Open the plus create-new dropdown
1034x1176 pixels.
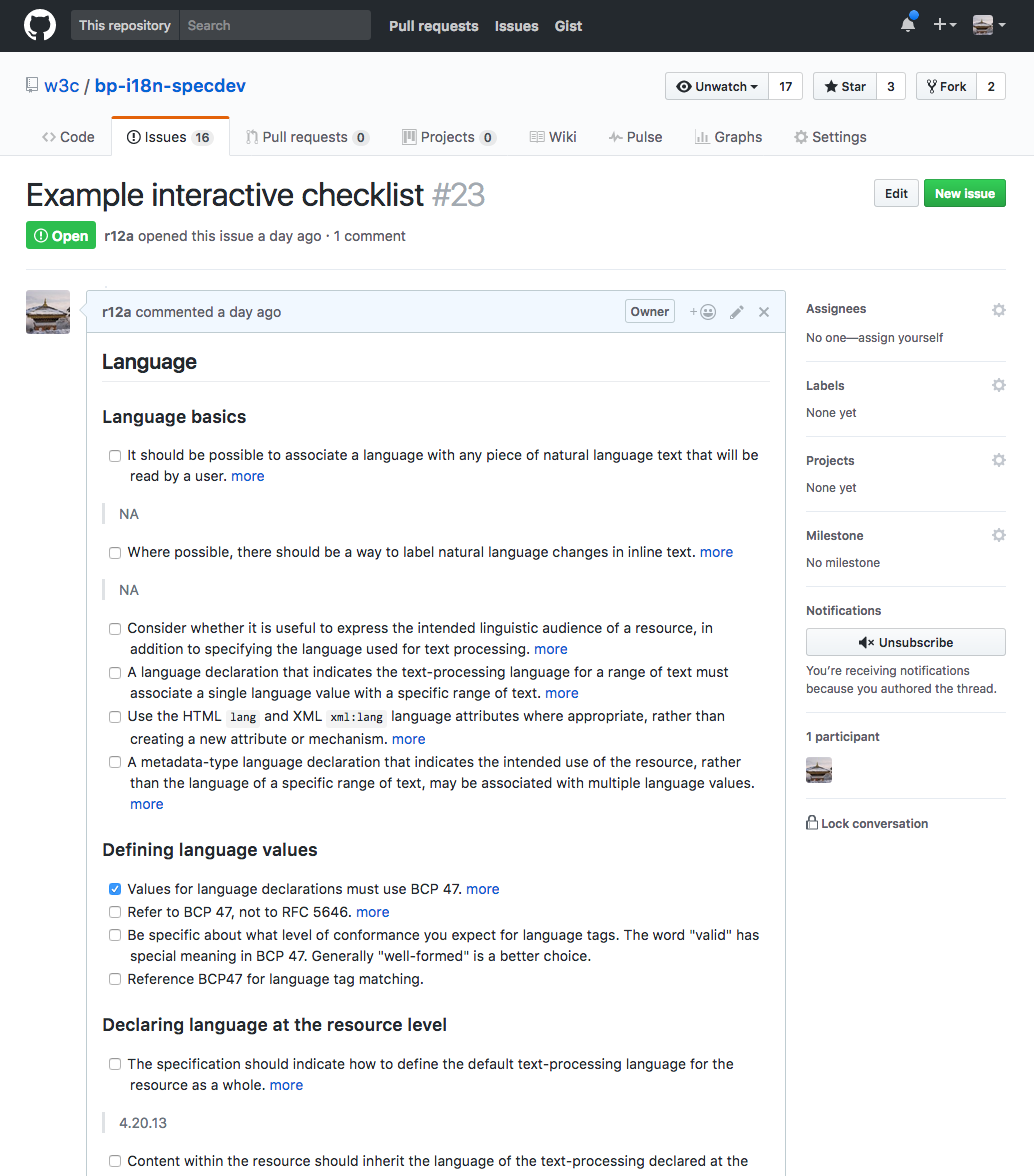pos(945,25)
